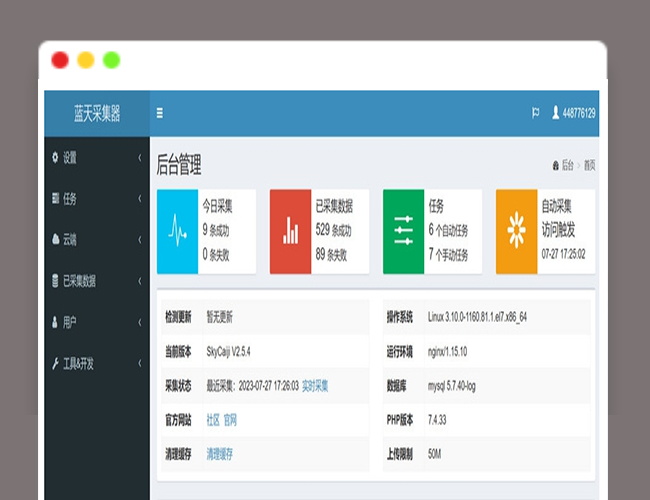Expand the 工具&开发 sidebar menu

pyautogui.click(x=96, y=363)
